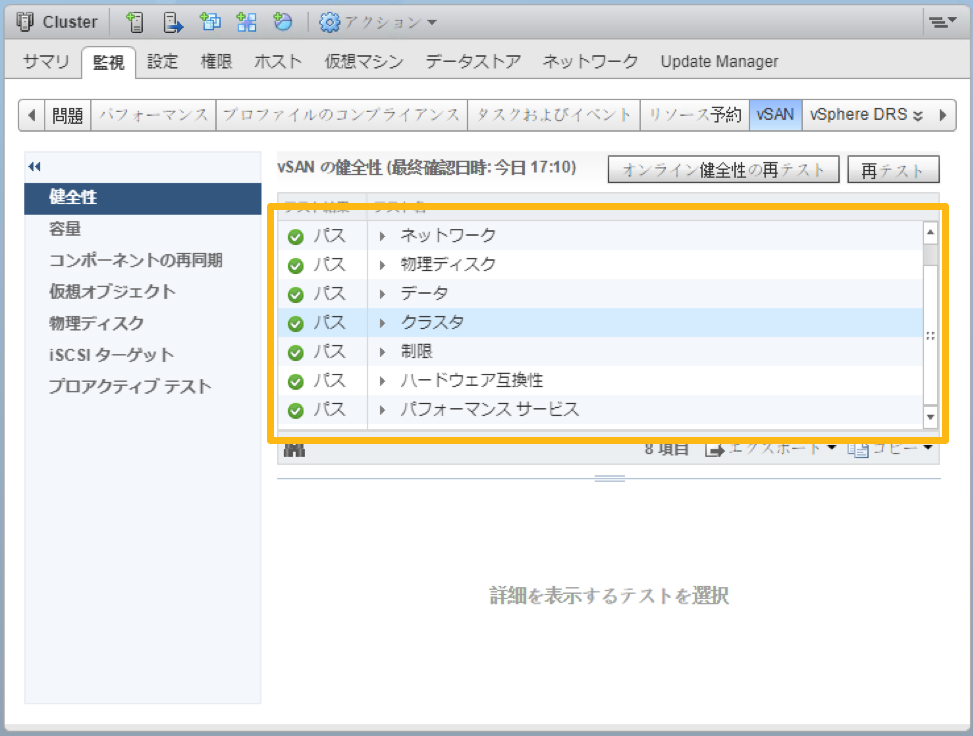Viewport: 973px width, 736px height.
Task: Click the pass icon of ハードウェア互換性 row
Action: pyautogui.click(x=296, y=382)
